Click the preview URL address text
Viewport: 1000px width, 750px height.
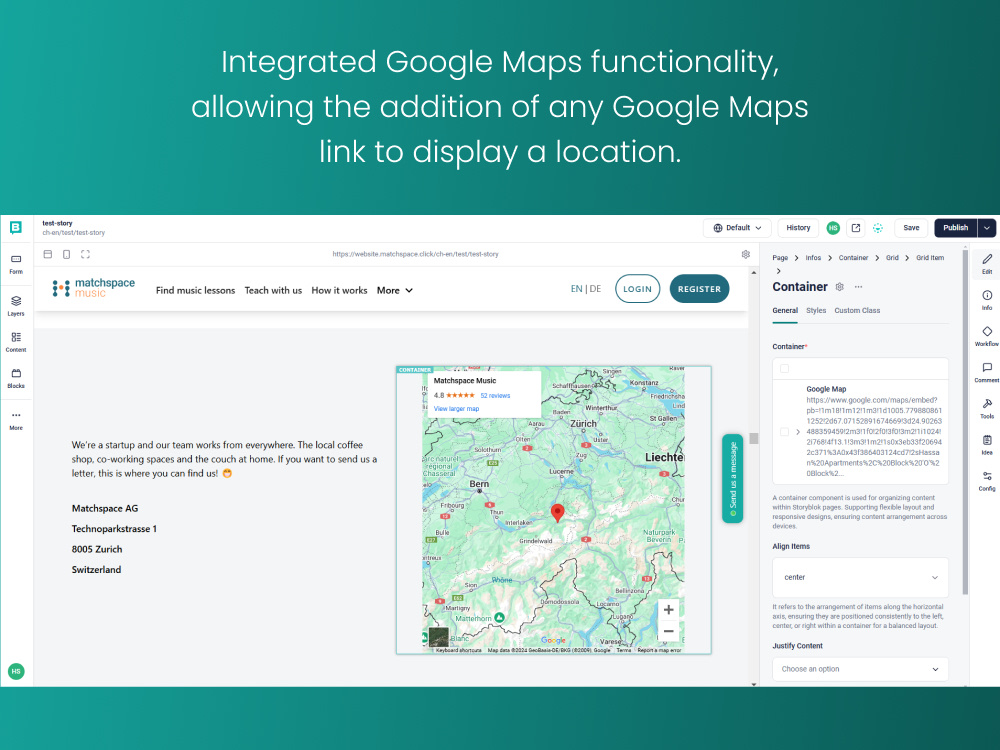point(415,254)
